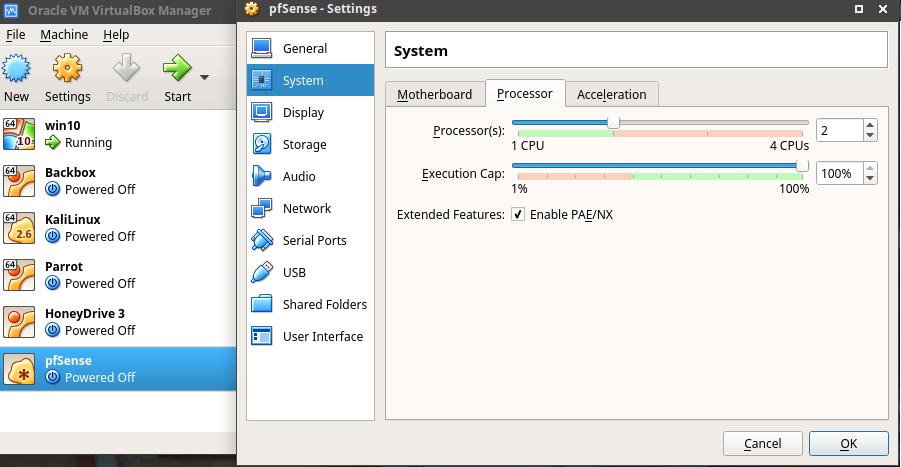
Task: Open the General settings category label
Action: coord(305,49)
